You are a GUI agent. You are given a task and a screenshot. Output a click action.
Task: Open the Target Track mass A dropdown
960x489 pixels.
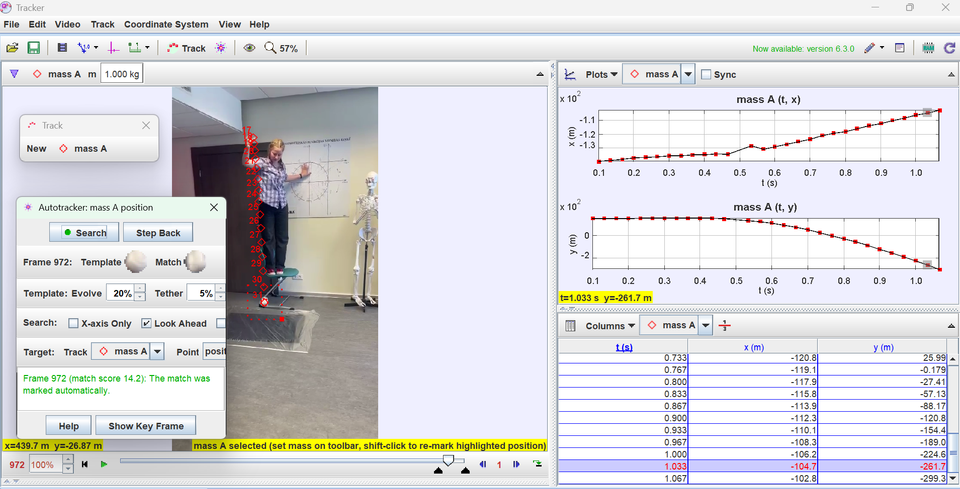pos(157,351)
